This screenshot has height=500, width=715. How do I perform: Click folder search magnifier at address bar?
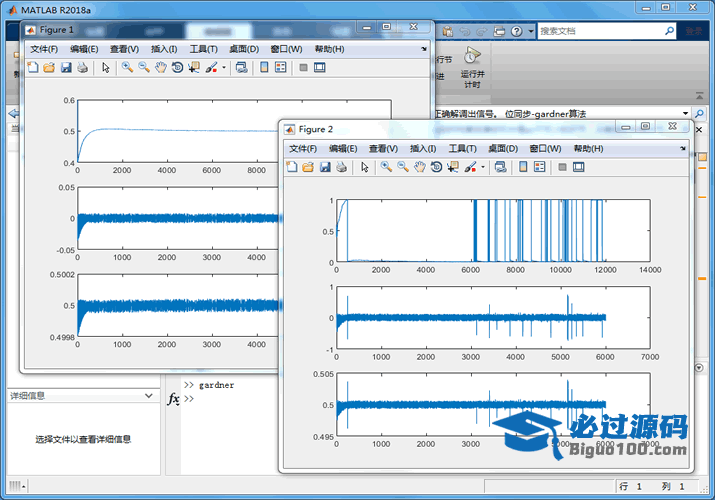(699, 113)
